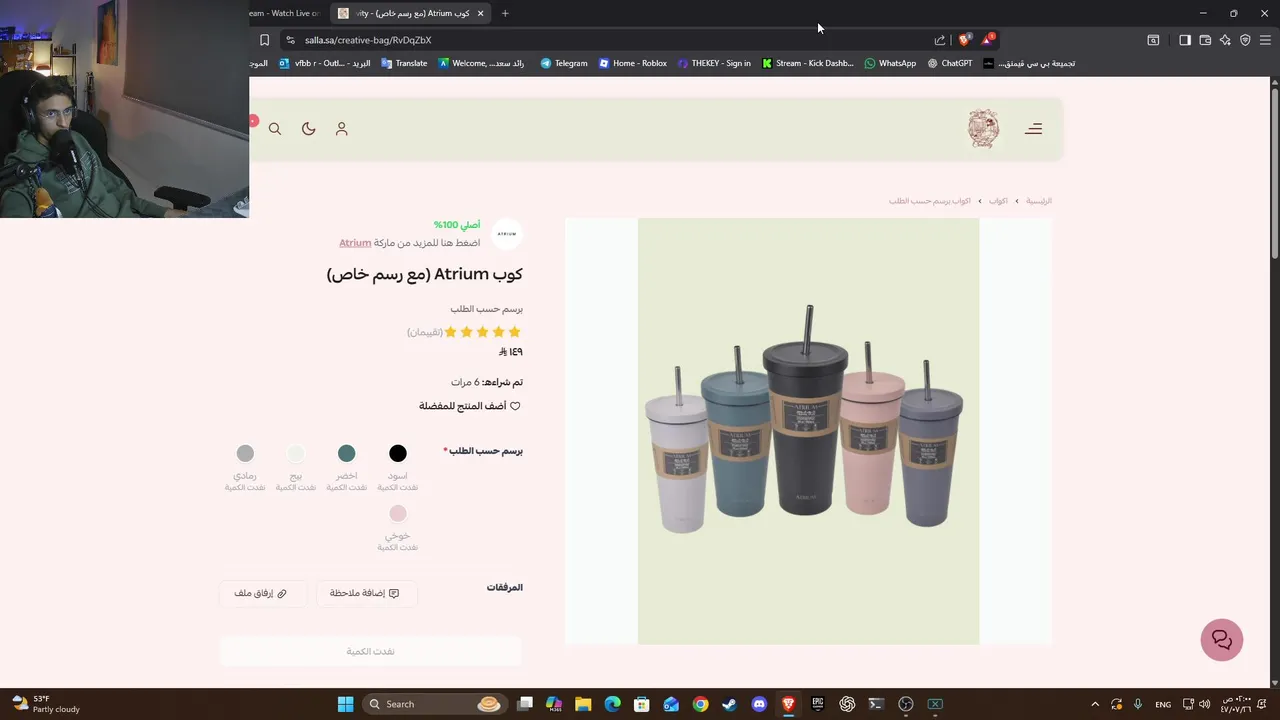Open Leo AI assistant icon in toolbar
This screenshot has width=1280, height=720.
click(1225, 40)
